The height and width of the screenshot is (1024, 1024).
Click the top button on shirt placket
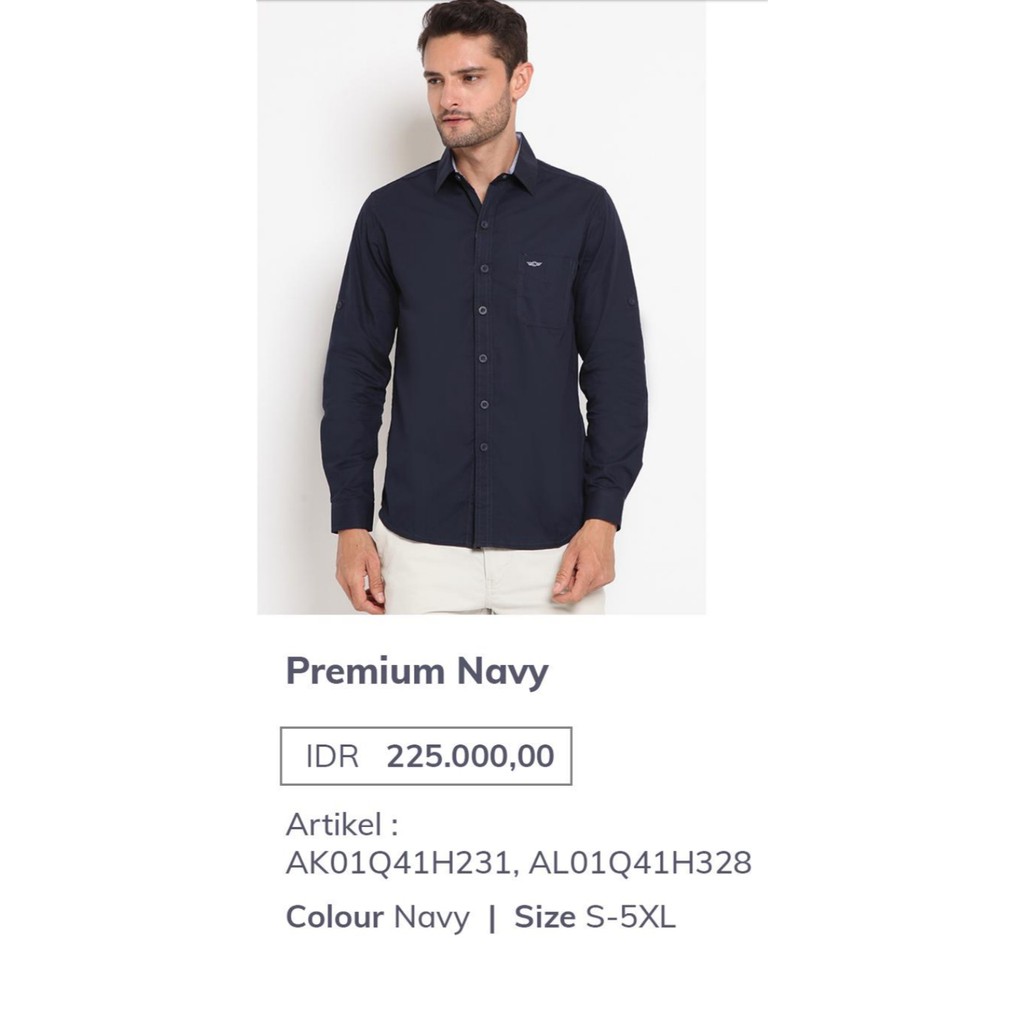tap(485, 225)
